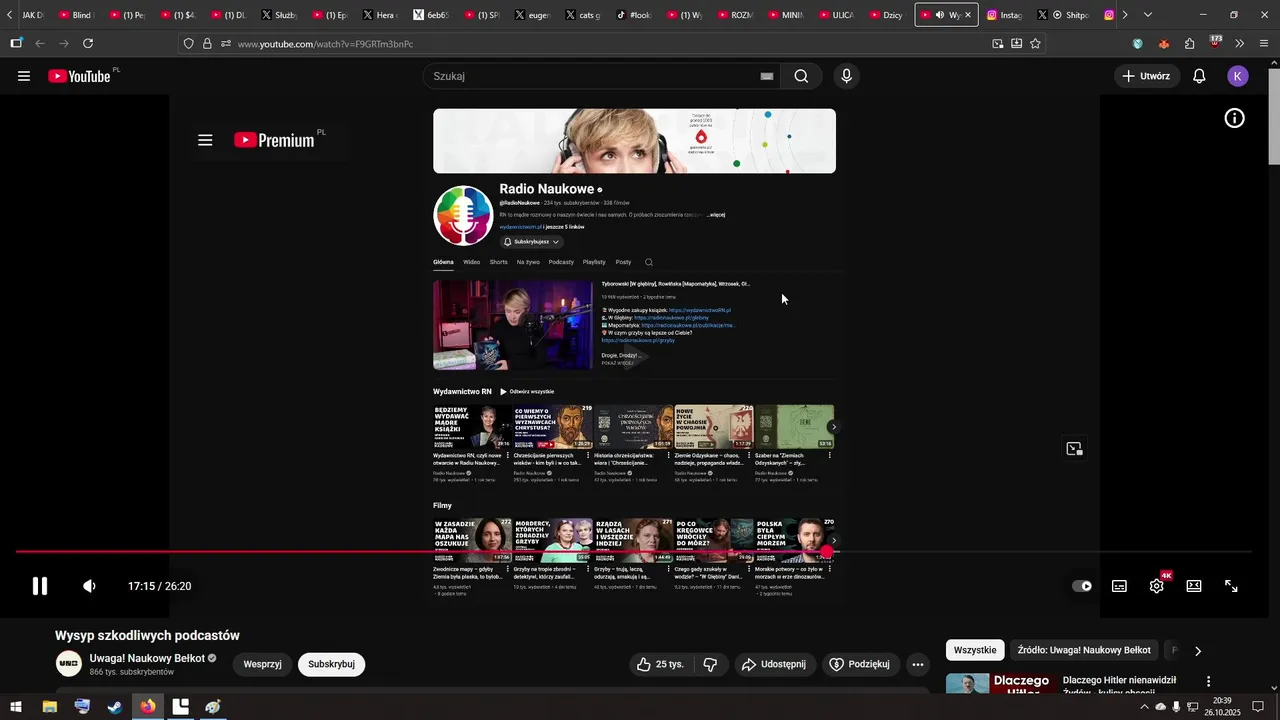The image size is (1280, 720).
Task: Open the Uwaga! Naukowy Bełkot channel name
Action: (x=147, y=658)
